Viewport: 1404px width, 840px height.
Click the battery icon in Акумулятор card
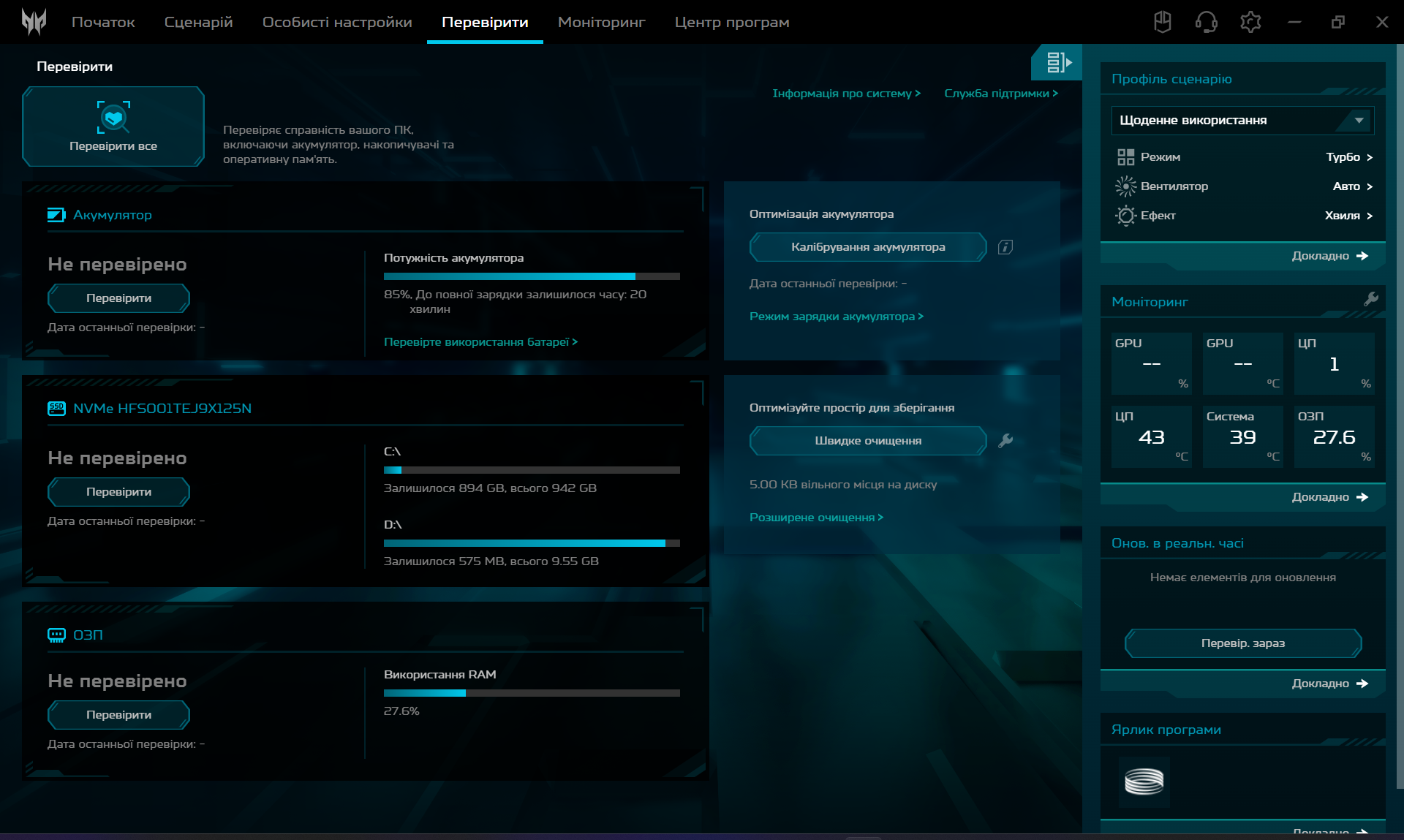[56, 216]
